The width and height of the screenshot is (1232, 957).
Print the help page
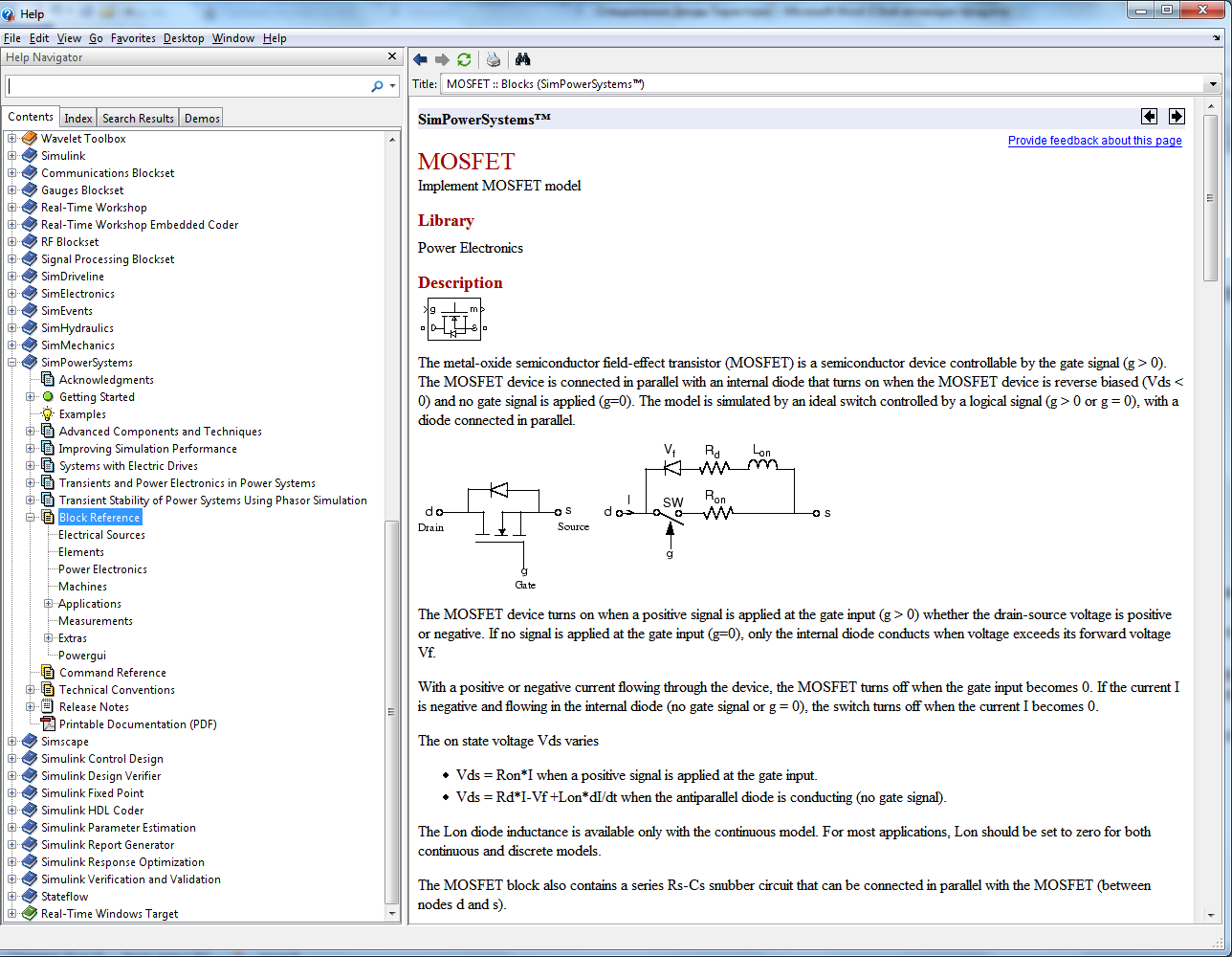point(494,59)
